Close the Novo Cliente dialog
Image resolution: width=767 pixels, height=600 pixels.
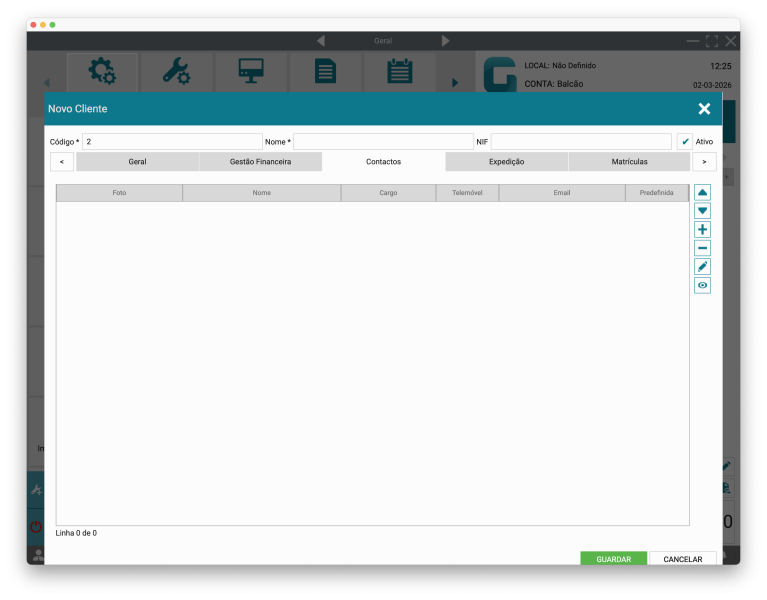[x=704, y=109]
